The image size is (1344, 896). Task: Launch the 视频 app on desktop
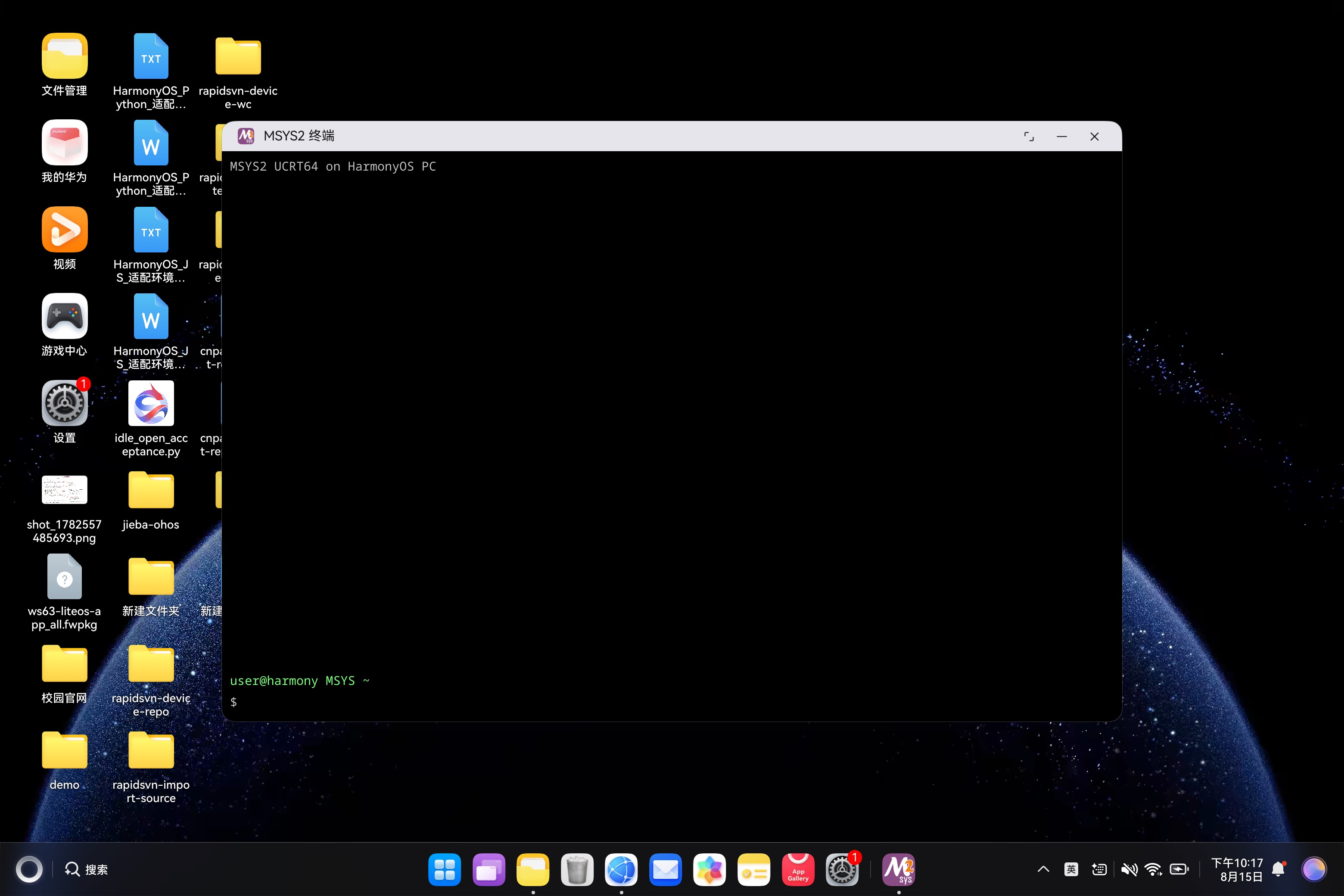[65, 229]
